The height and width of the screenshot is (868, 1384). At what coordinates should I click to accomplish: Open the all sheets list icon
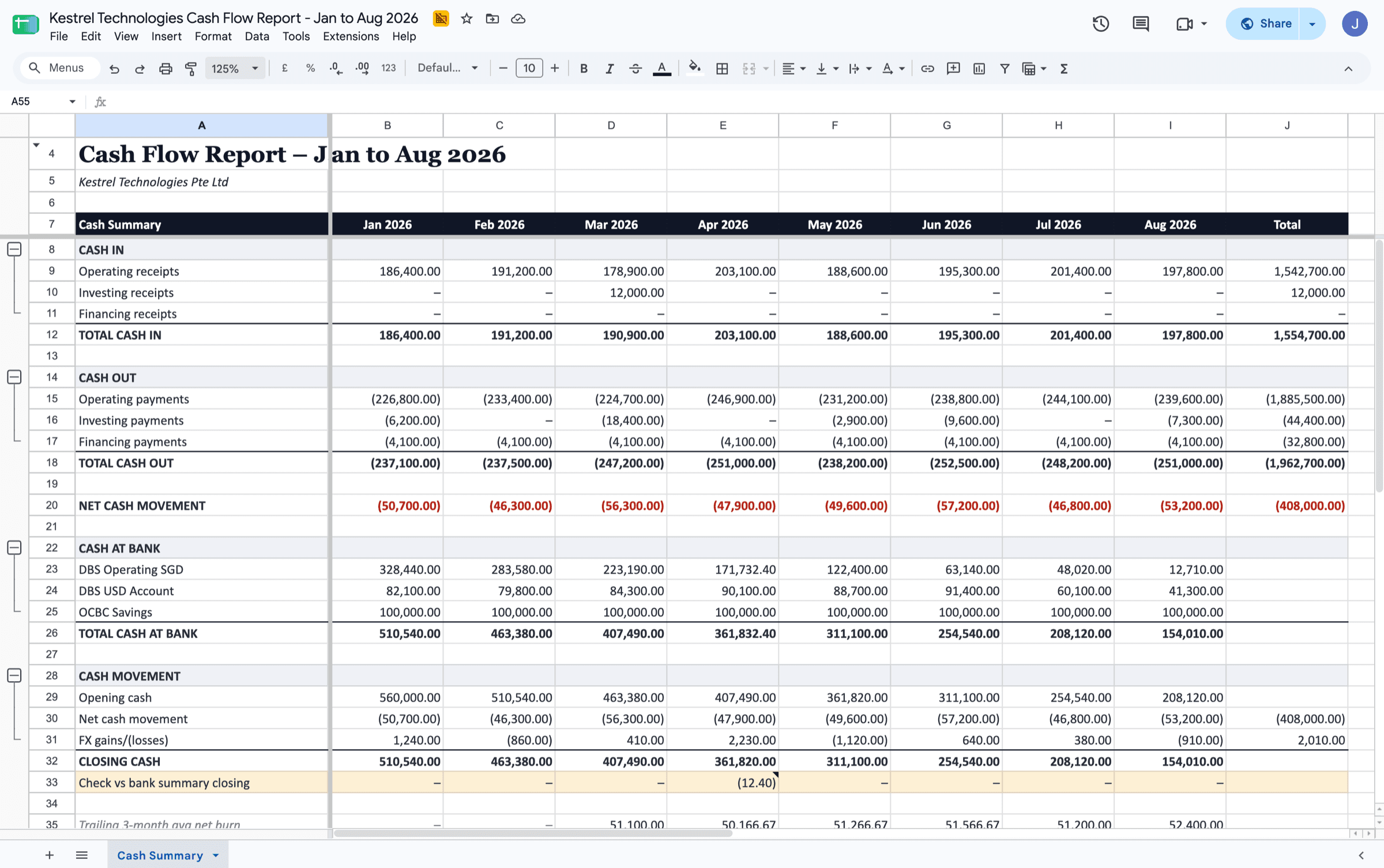point(82,855)
